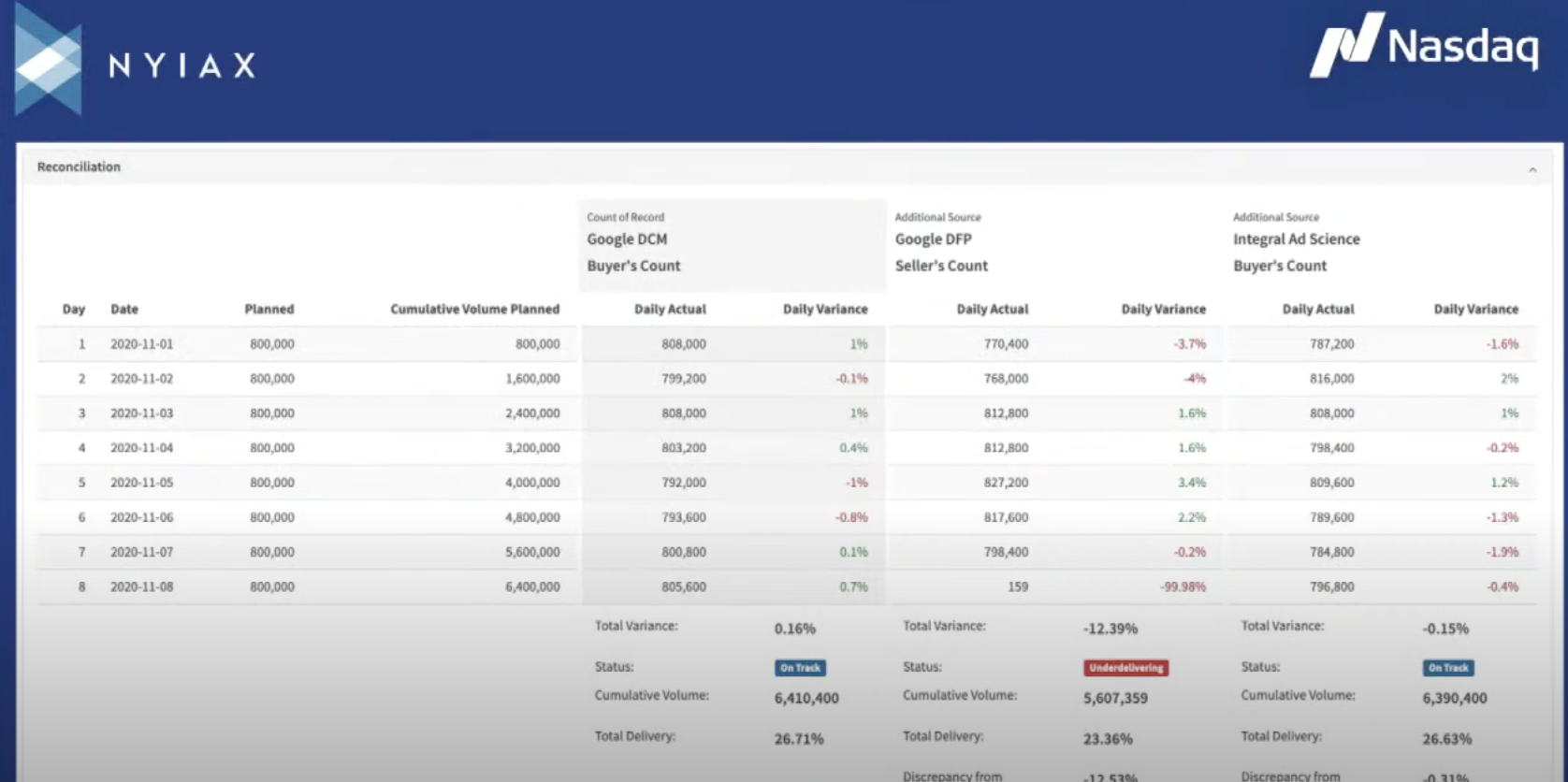Click the IAS daily actual 816,000
The image size is (1568, 782).
pyautogui.click(x=1331, y=379)
